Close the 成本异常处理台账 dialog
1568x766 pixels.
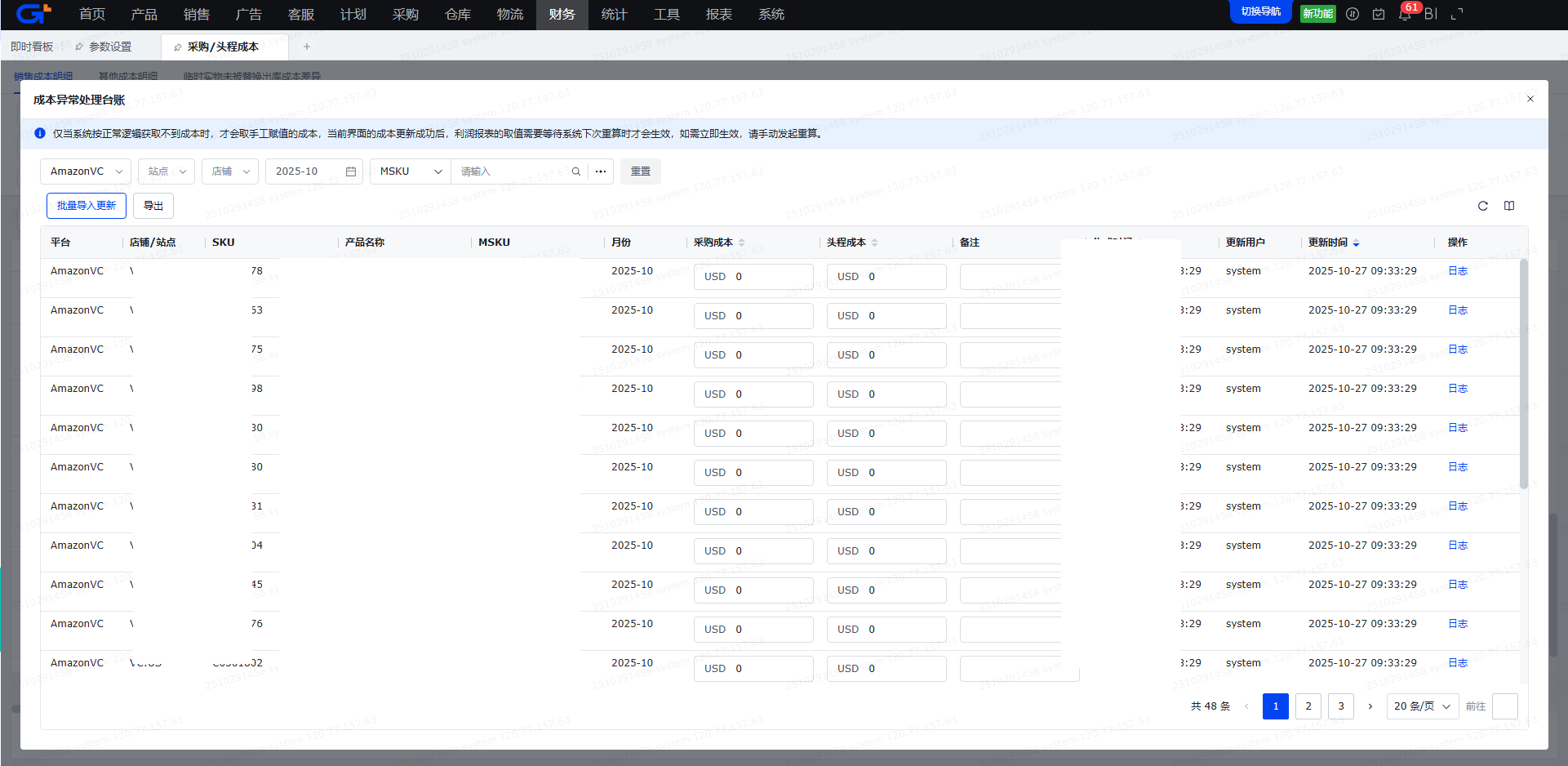pyautogui.click(x=1530, y=99)
